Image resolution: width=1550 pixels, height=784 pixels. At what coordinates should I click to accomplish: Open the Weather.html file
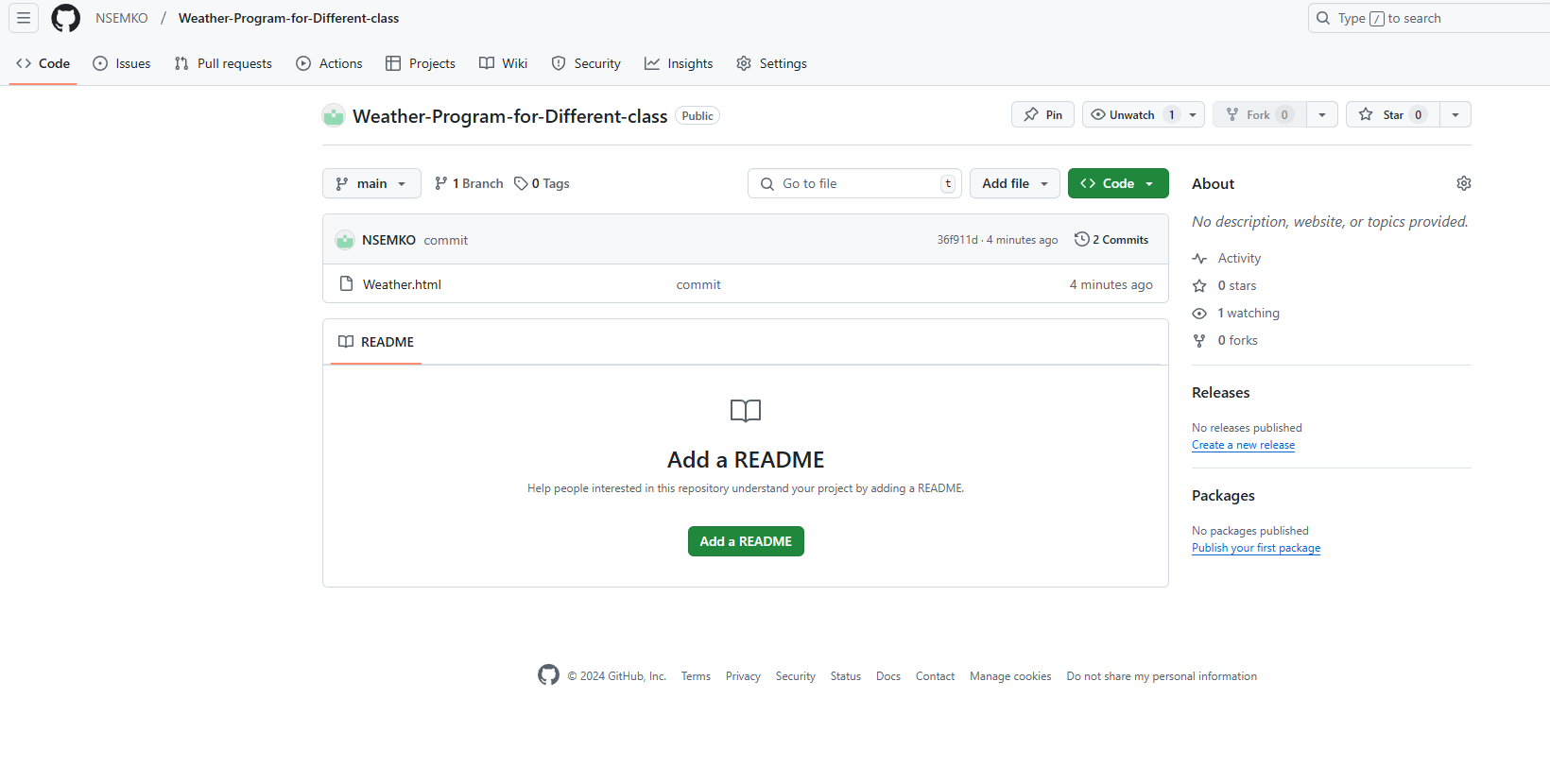402,284
